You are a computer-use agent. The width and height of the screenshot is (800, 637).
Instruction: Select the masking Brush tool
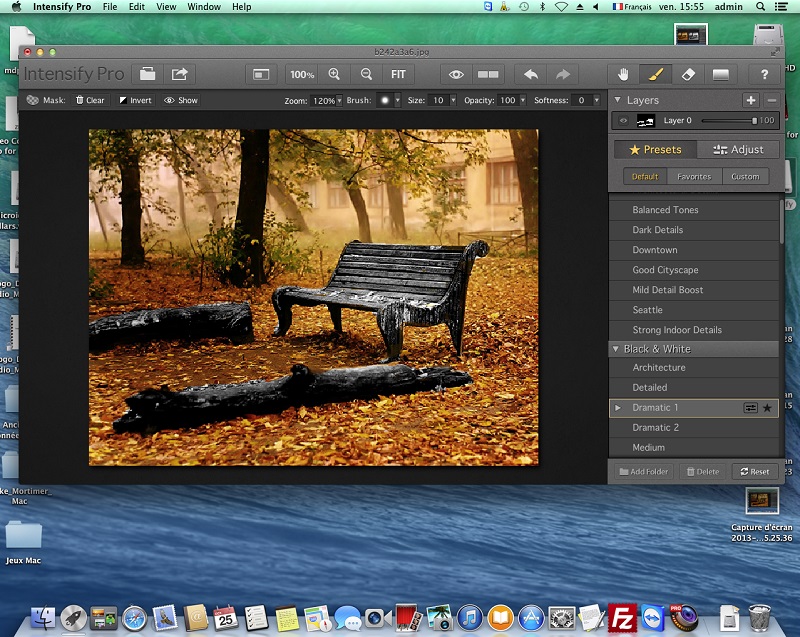pos(656,74)
